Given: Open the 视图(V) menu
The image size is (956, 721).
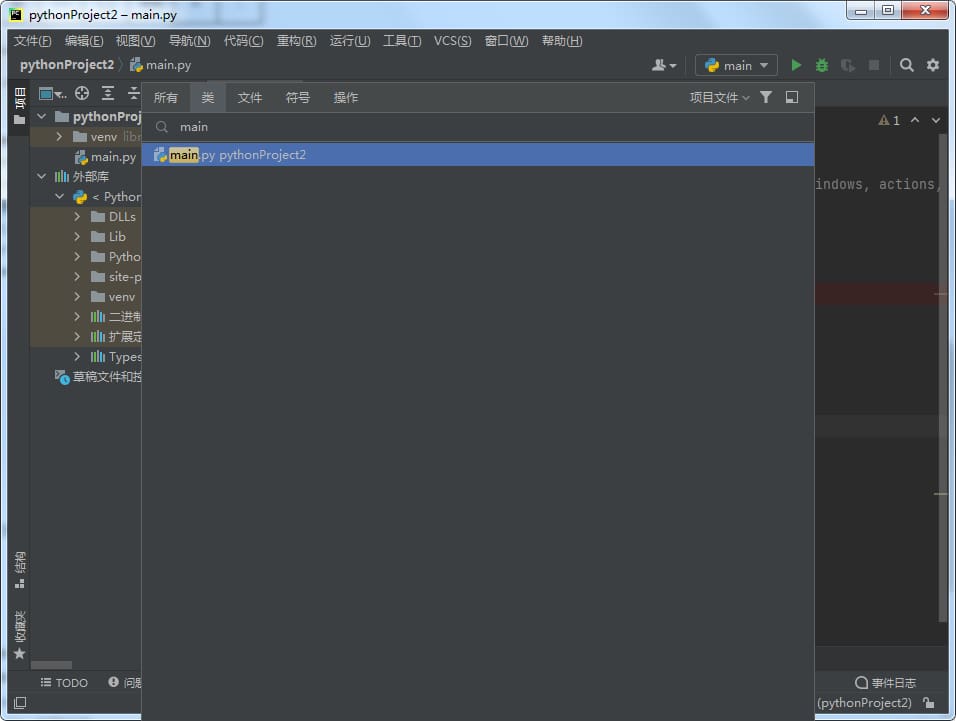Looking at the screenshot, I should pyautogui.click(x=135, y=41).
